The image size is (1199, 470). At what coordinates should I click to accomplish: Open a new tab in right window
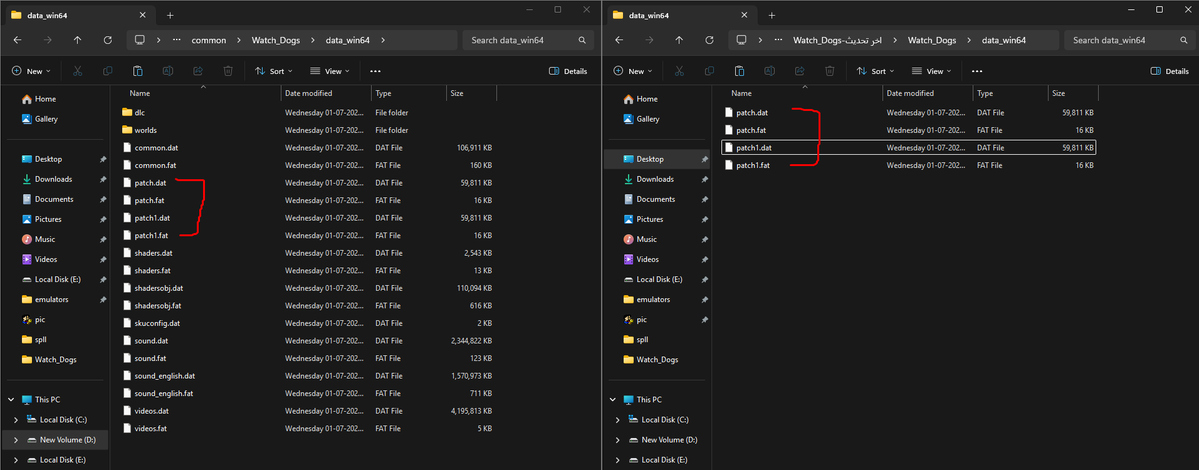(772, 15)
